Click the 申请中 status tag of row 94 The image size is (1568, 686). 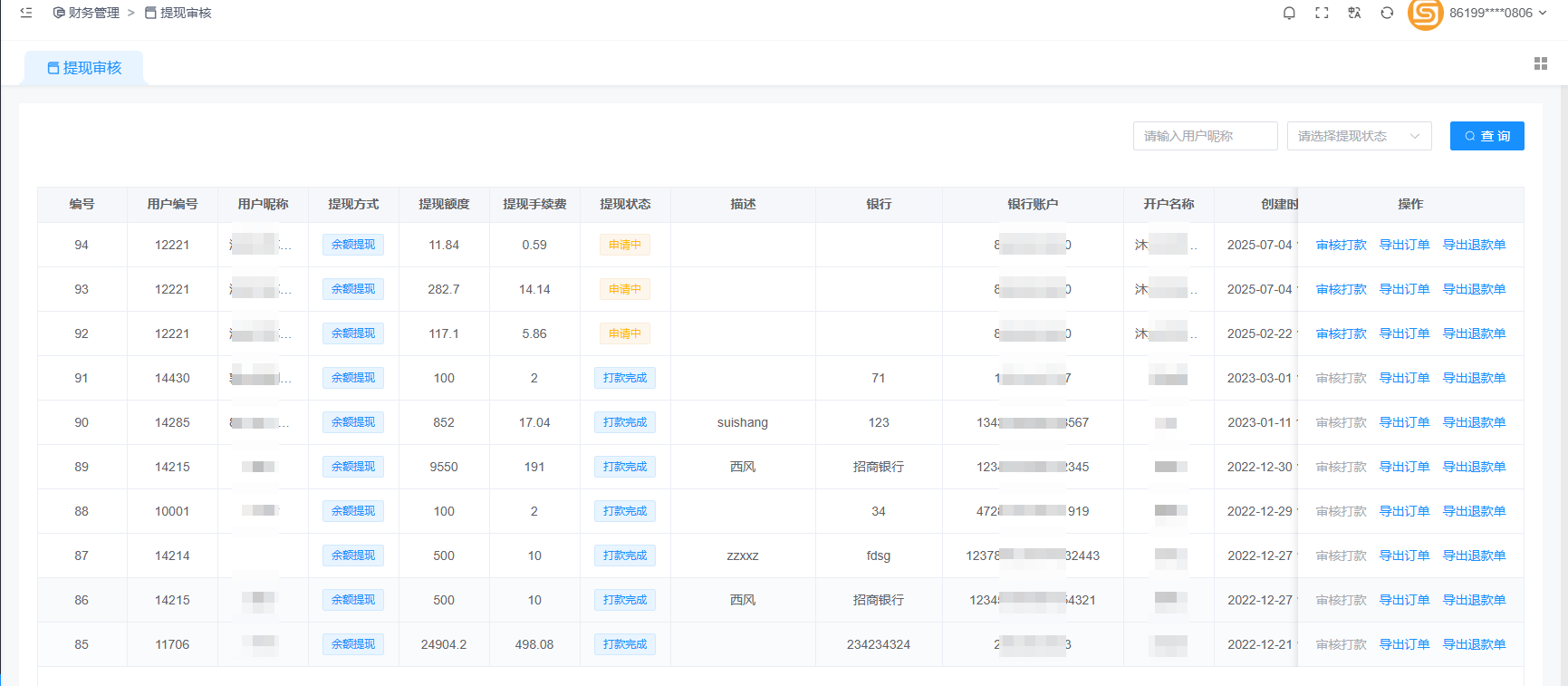point(624,245)
